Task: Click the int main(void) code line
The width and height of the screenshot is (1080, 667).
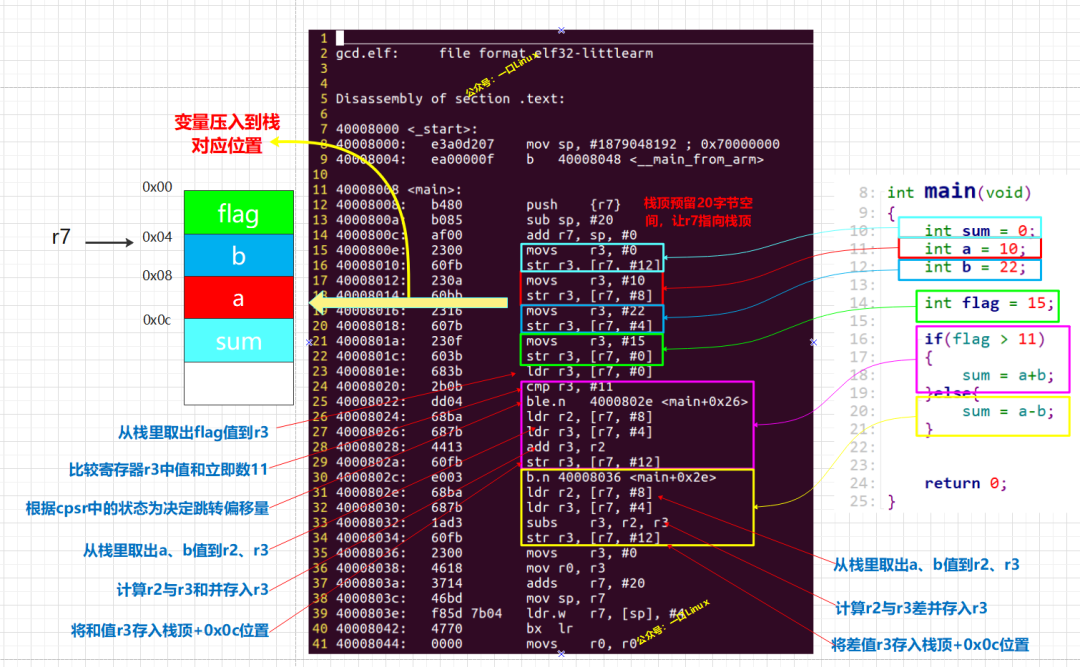Action: [x=959, y=192]
